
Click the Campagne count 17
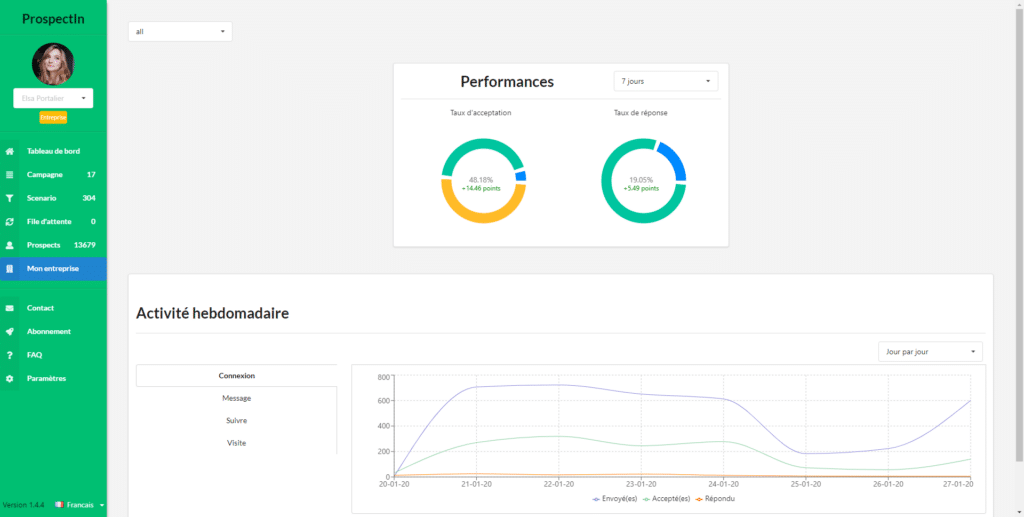click(91, 175)
